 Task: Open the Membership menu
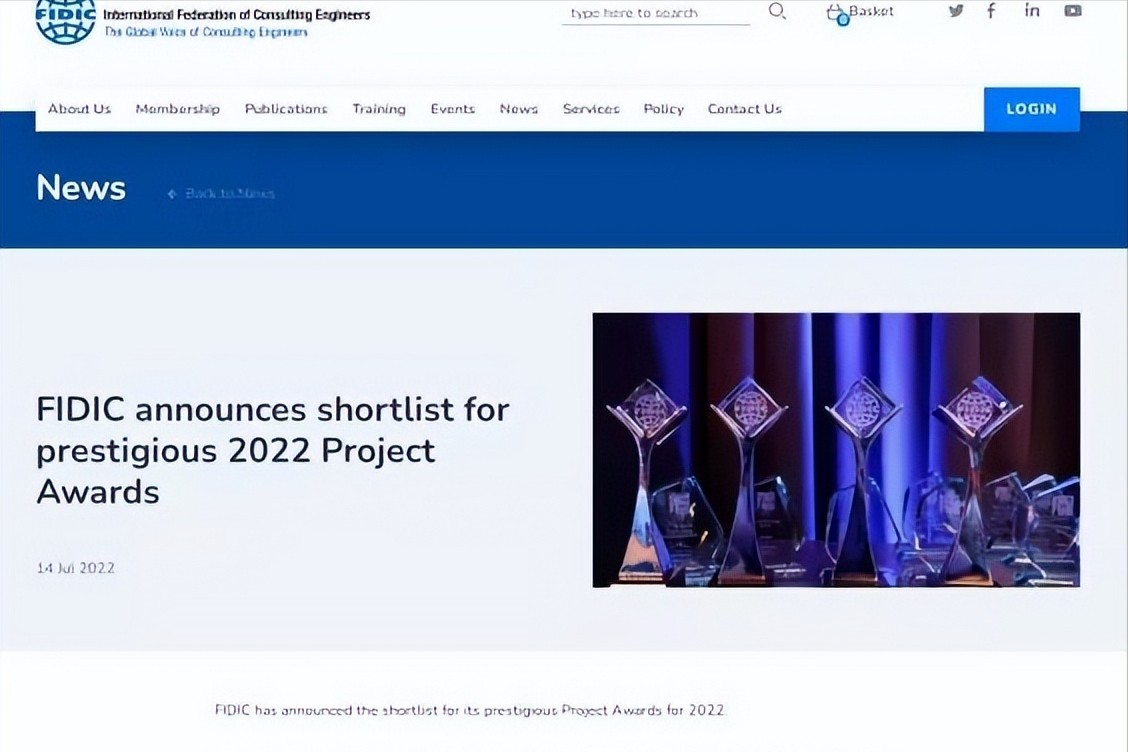[x=177, y=109]
